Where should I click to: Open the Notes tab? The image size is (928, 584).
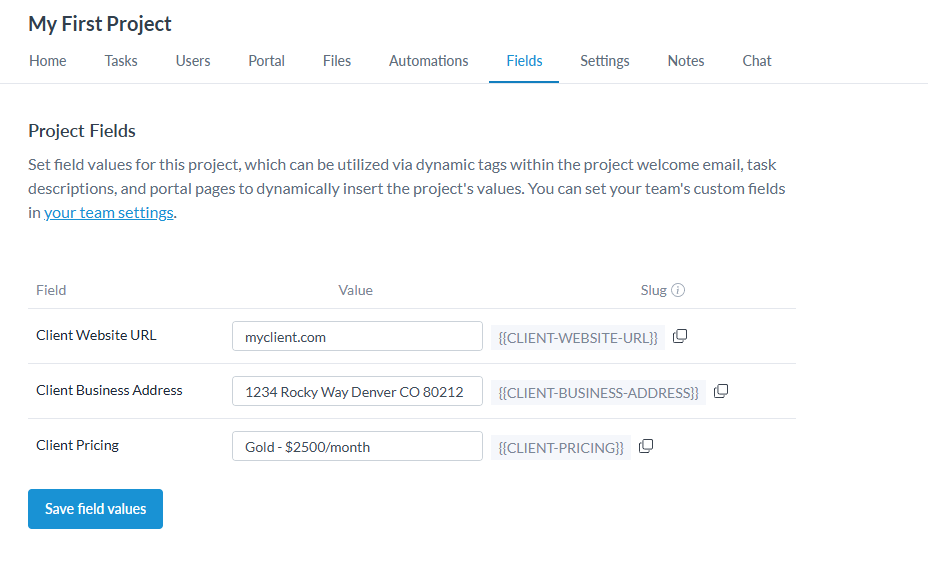pyautogui.click(x=686, y=61)
